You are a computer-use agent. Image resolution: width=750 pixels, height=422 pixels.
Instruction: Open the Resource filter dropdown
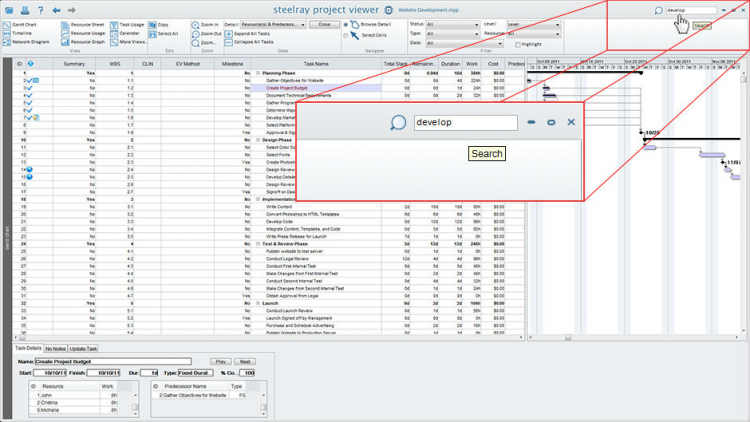pos(533,34)
